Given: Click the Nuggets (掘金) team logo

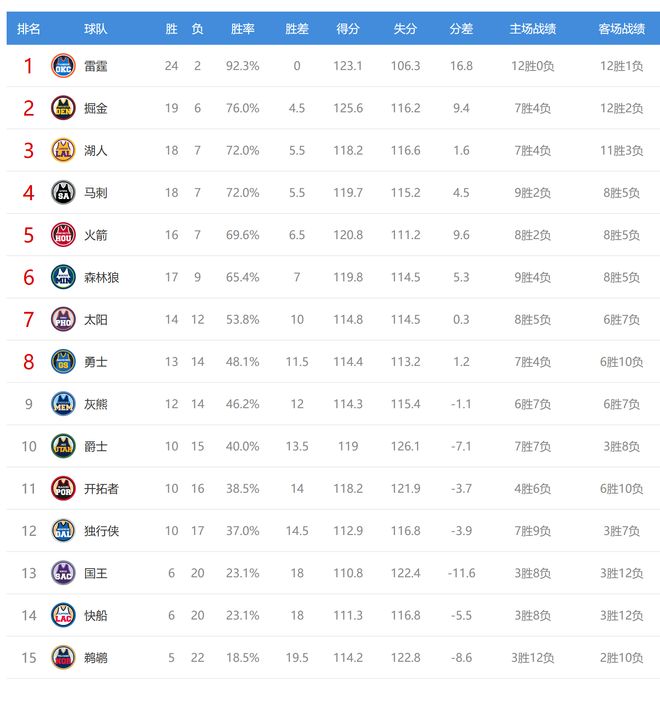Looking at the screenshot, I should click(63, 108).
